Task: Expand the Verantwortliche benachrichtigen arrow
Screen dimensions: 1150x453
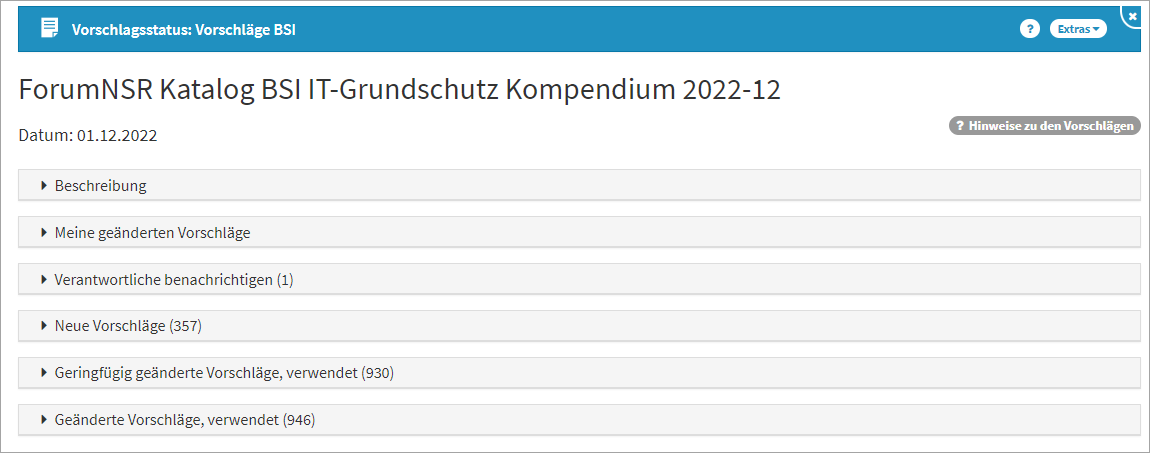Action: tap(44, 279)
